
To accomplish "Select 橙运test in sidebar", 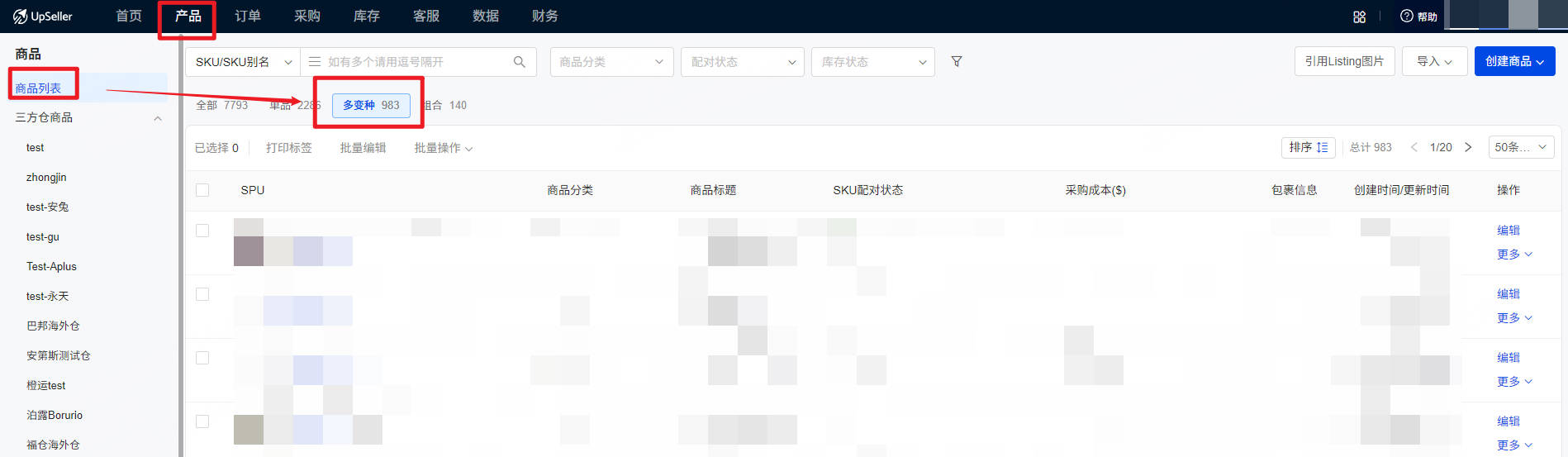I will [x=45, y=386].
